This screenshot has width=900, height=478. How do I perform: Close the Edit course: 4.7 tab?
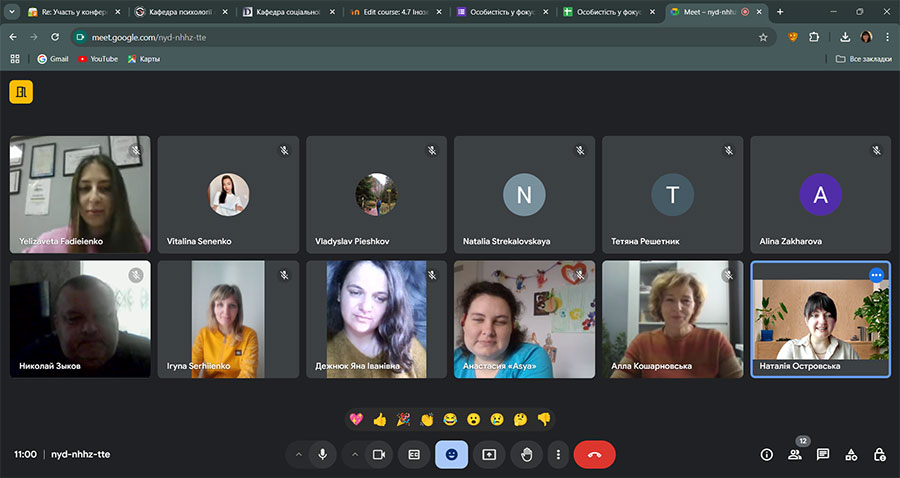[x=439, y=11]
